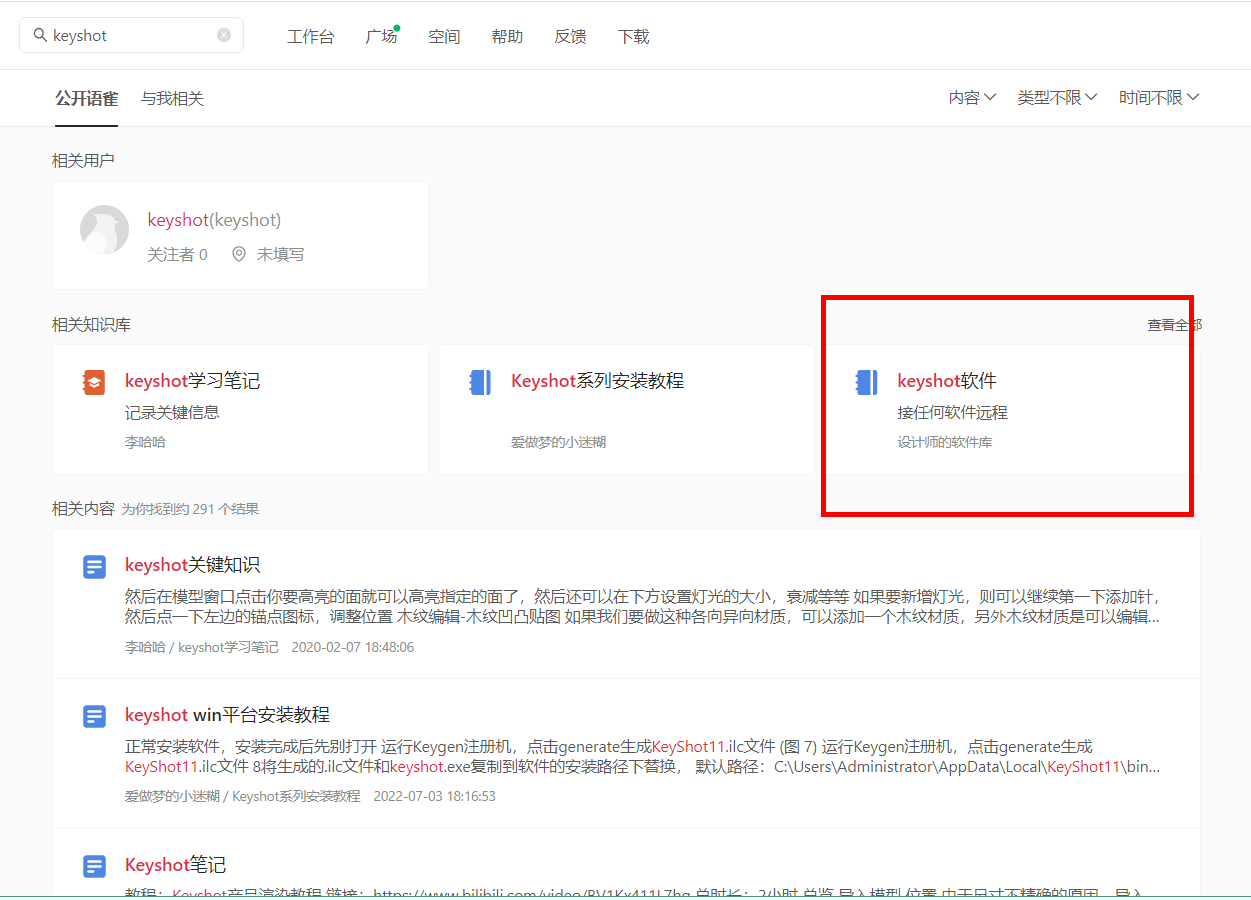Open the 反馈 page
This screenshot has width=1251, height=900.
570,37
